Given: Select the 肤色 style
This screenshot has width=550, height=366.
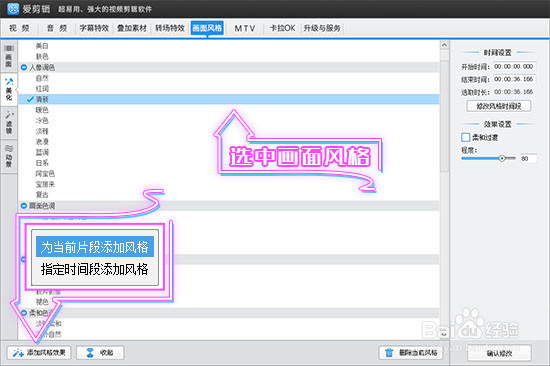Looking at the screenshot, I should pos(42,56).
